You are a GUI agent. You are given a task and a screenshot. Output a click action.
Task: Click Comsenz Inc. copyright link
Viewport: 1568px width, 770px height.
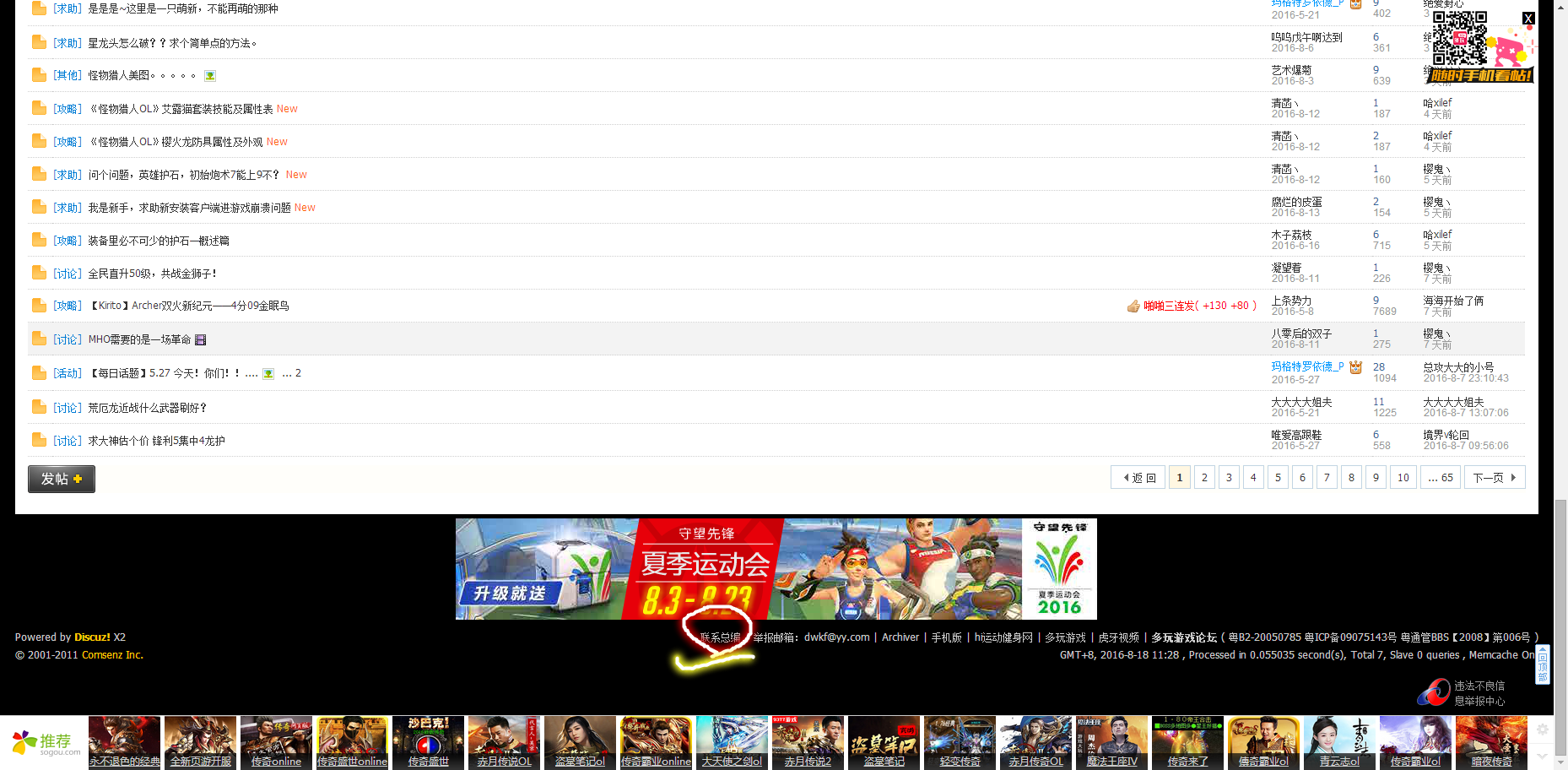click(x=112, y=655)
